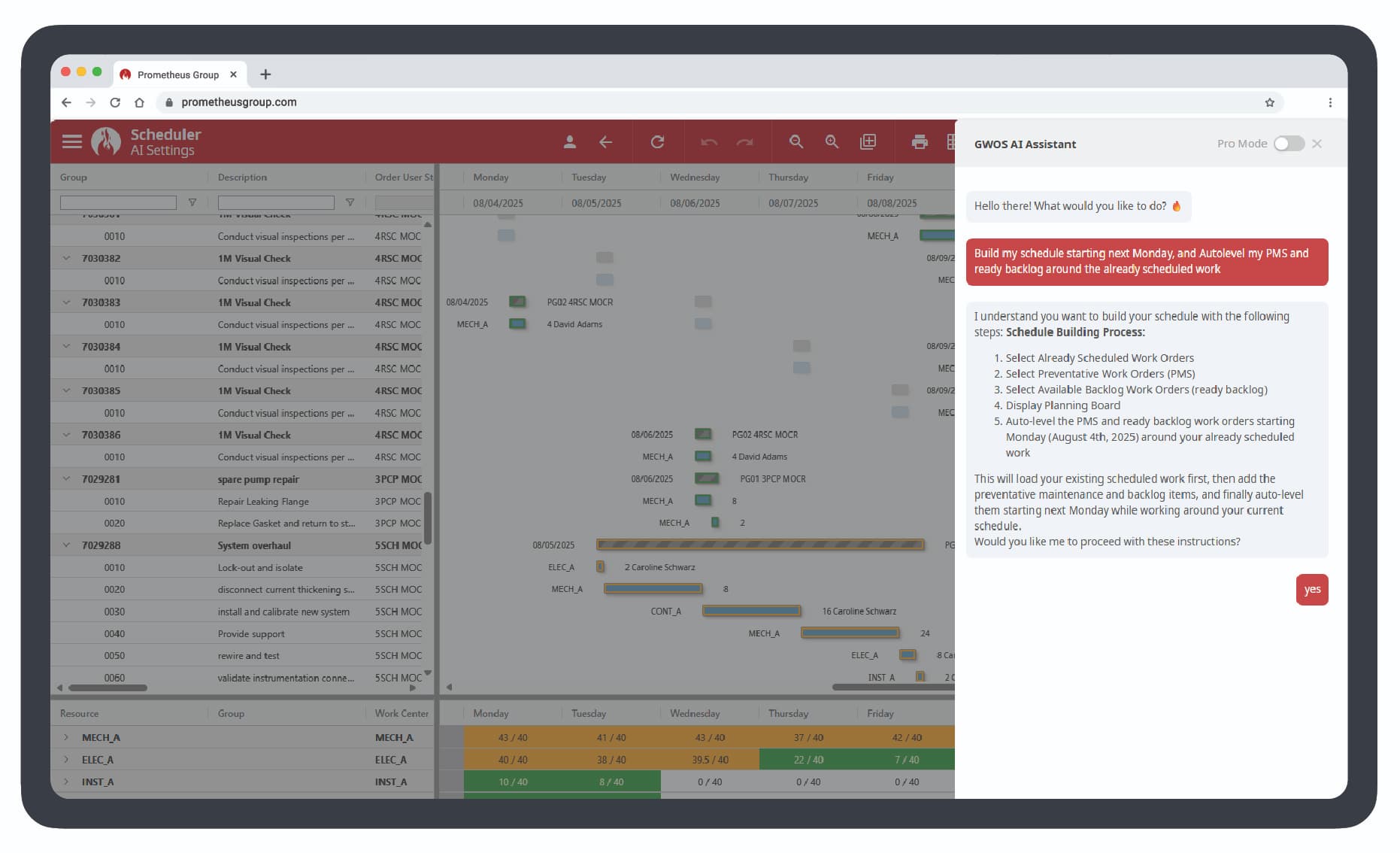Zoom out on the Gantt timeline
This screenshot has height=853, width=1400.
coord(795,141)
